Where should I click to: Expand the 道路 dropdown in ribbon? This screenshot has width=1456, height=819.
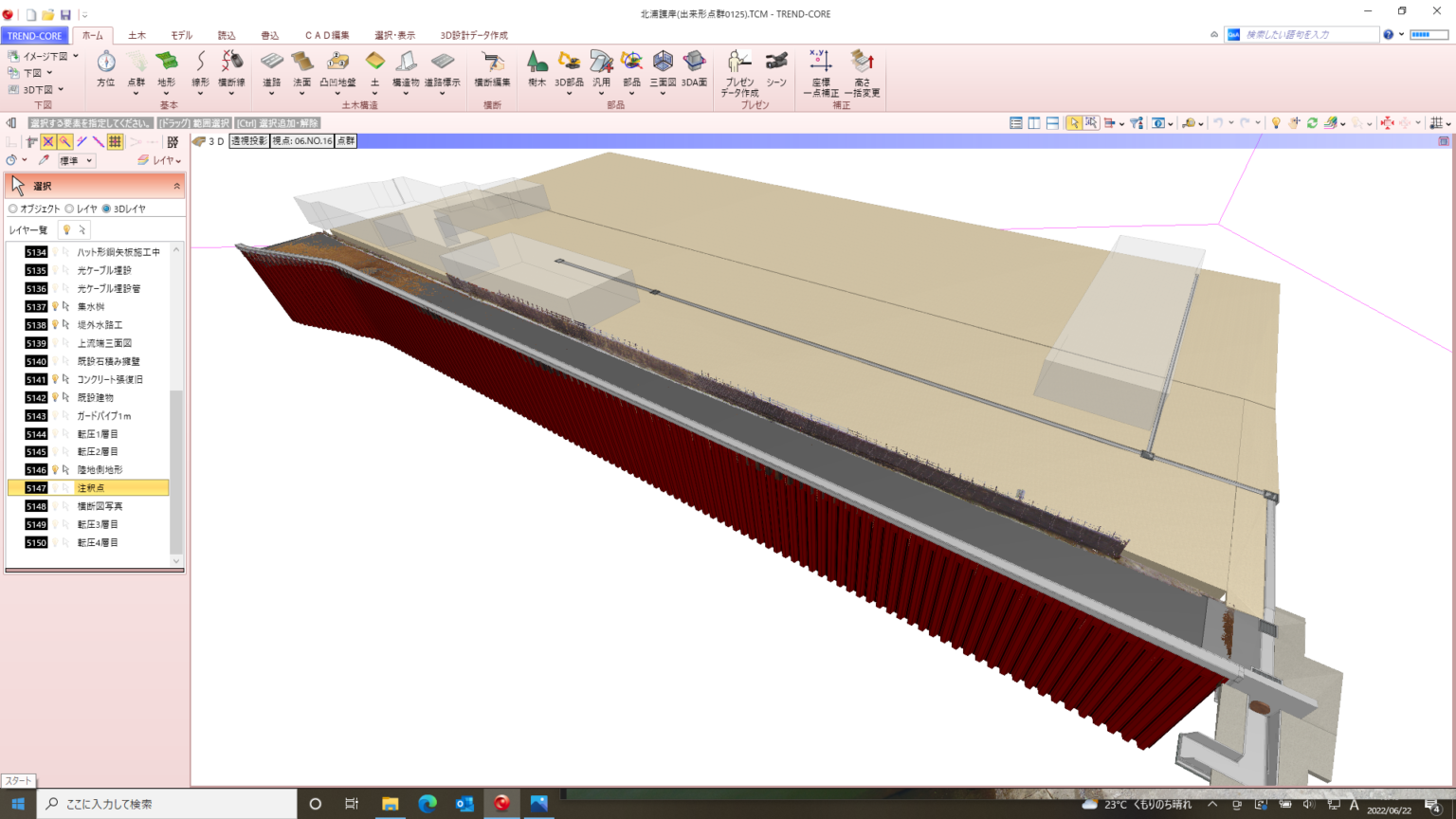click(271, 94)
